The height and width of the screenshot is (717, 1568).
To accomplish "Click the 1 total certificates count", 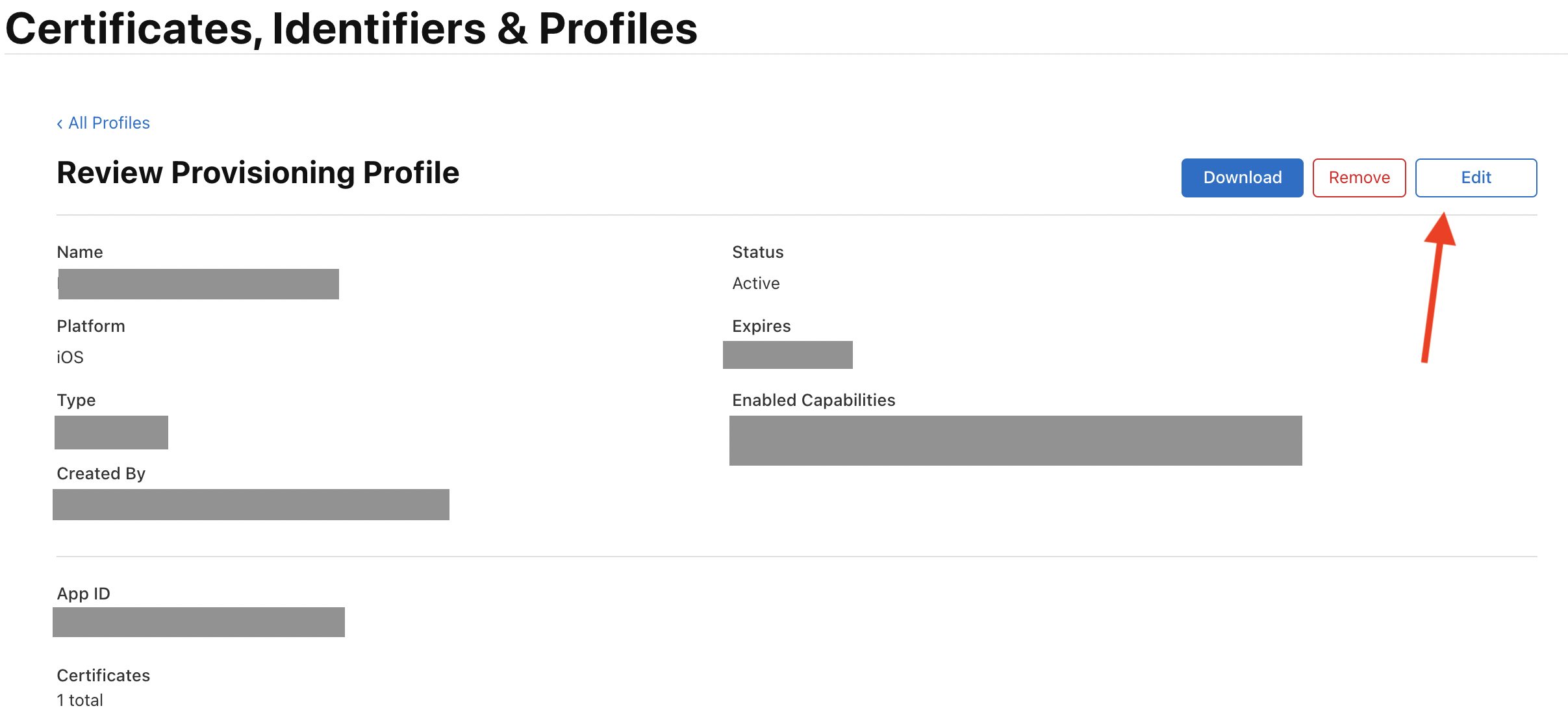I will (x=79, y=699).
